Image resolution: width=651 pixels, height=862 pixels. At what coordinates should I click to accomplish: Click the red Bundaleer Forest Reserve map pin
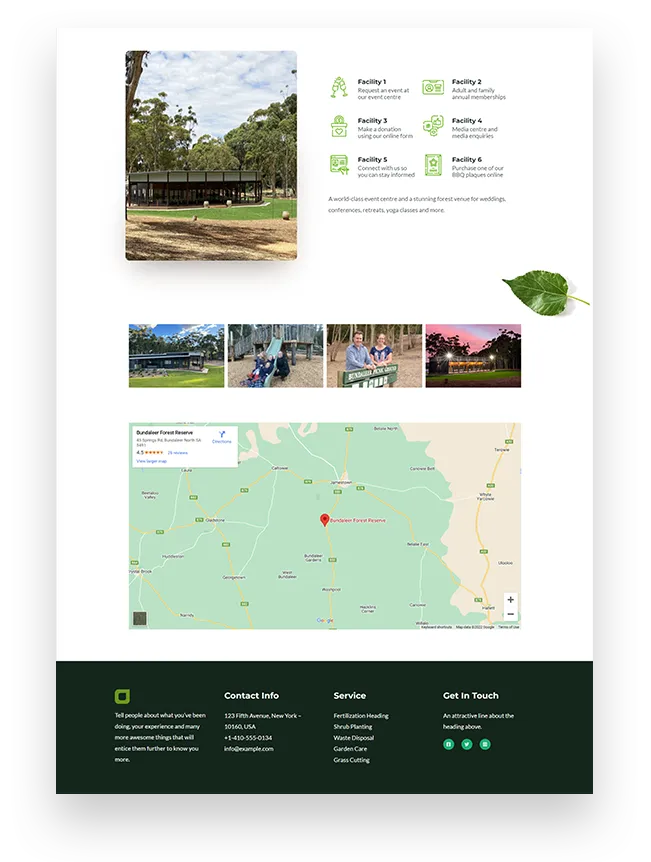(324, 520)
